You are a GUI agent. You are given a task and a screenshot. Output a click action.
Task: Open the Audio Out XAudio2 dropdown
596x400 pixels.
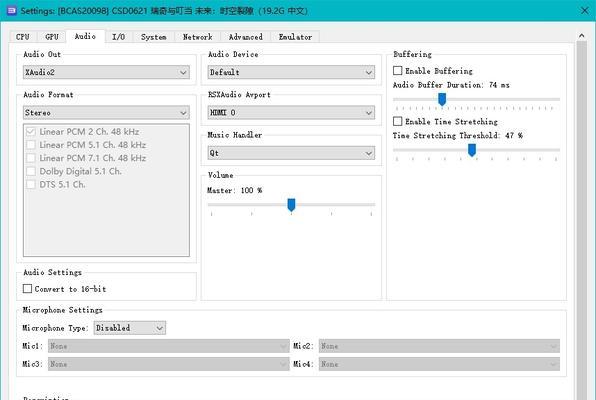106,72
